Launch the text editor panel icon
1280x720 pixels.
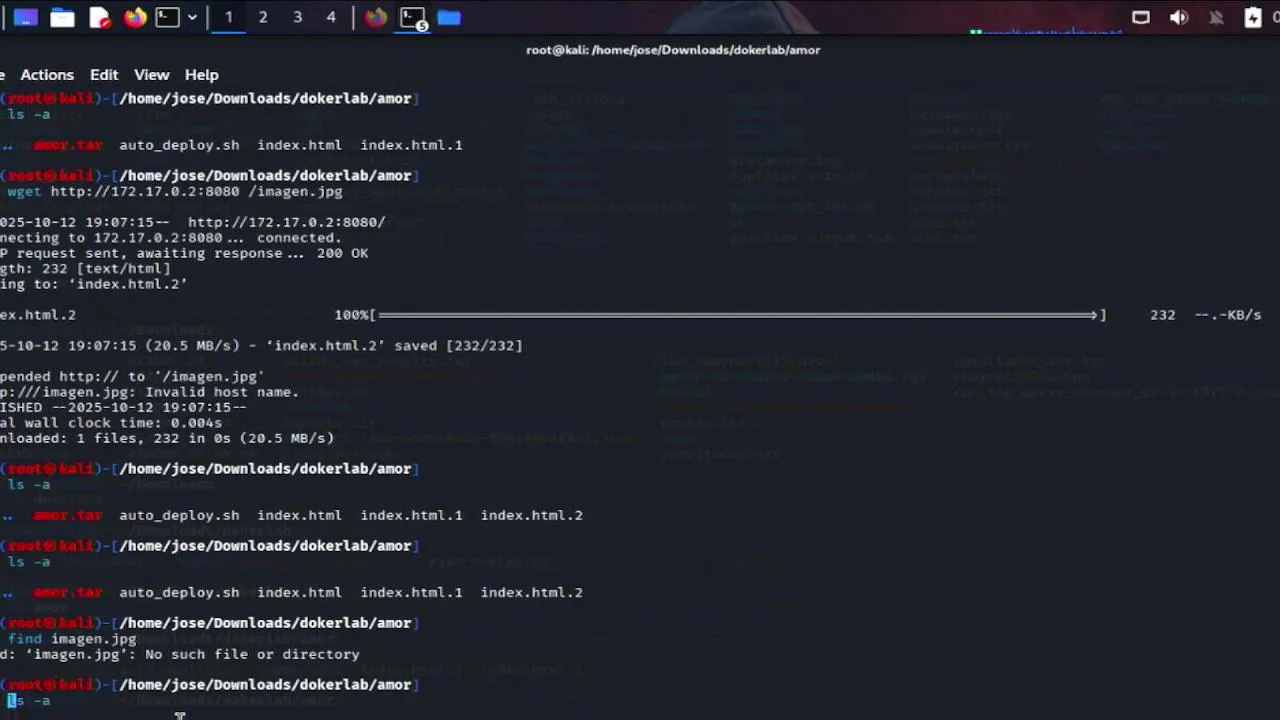click(99, 17)
